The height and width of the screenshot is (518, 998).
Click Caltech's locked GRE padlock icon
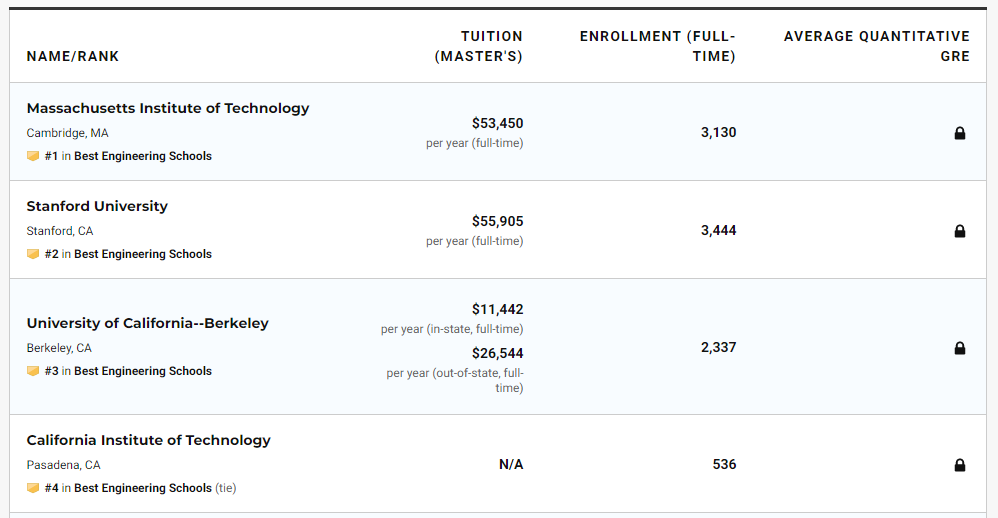960,465
